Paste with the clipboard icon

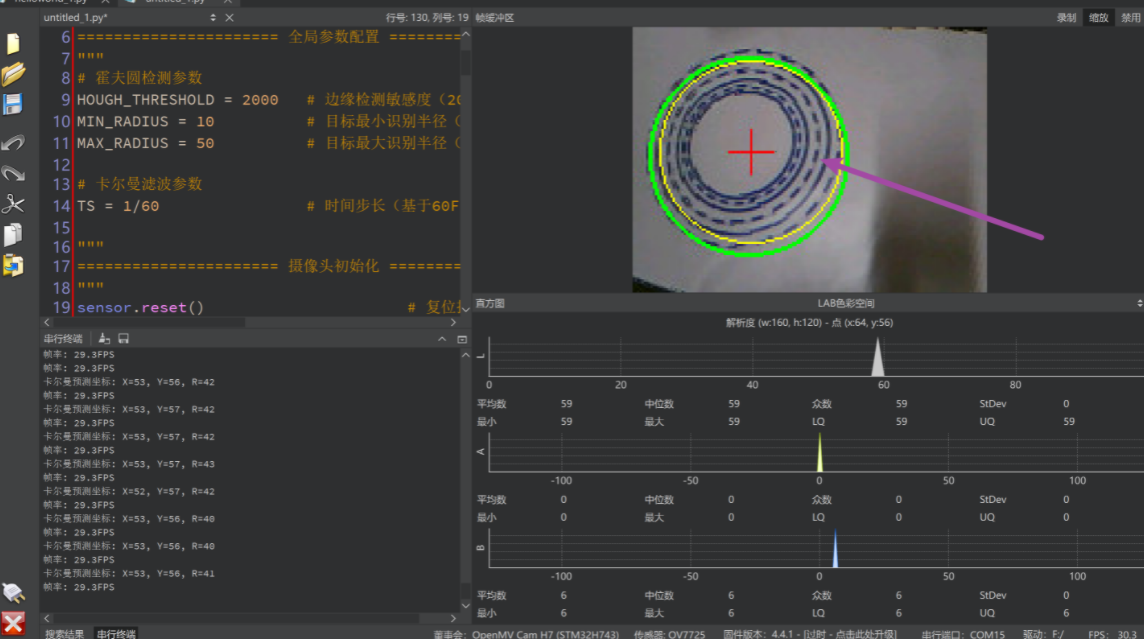coord(13,266)
